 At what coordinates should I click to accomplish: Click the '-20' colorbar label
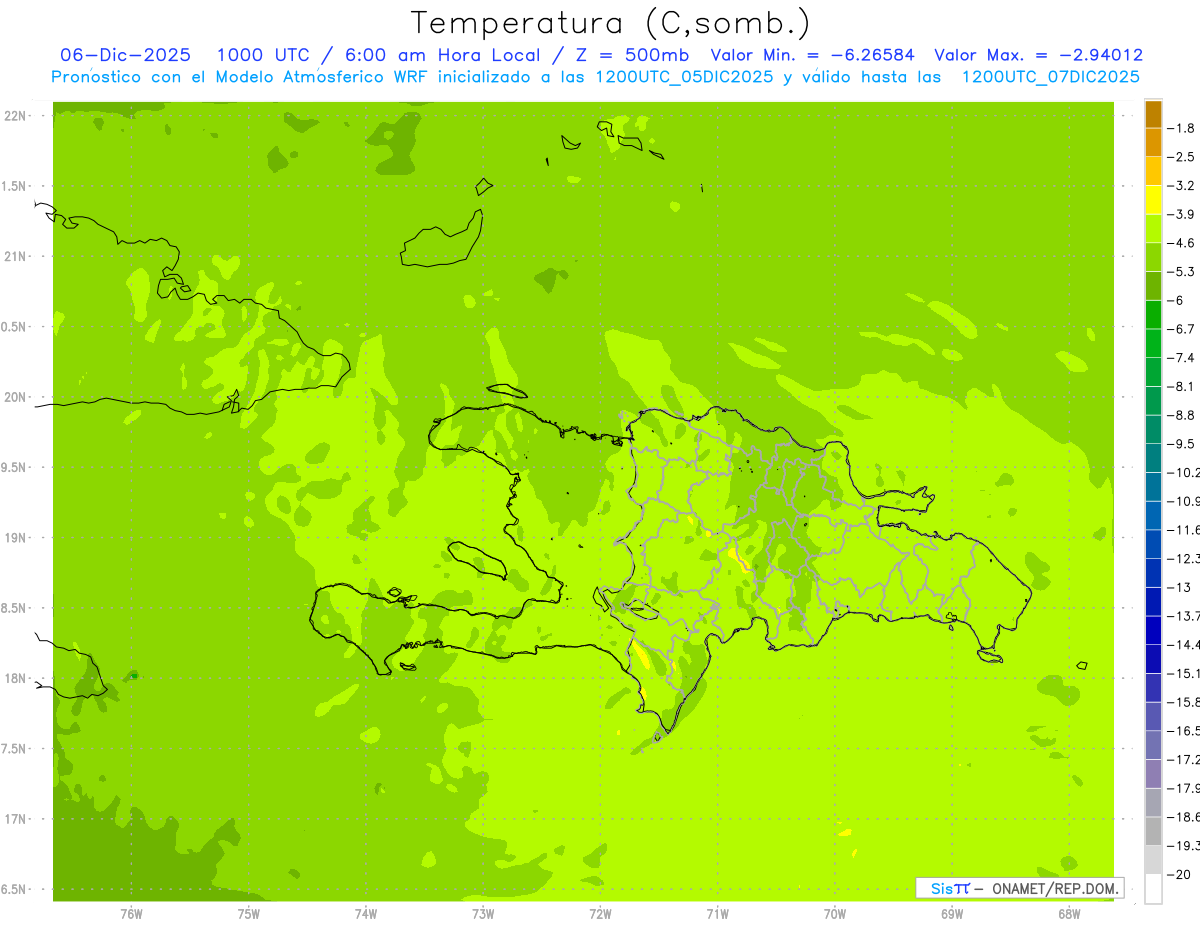coord(1179,874)
